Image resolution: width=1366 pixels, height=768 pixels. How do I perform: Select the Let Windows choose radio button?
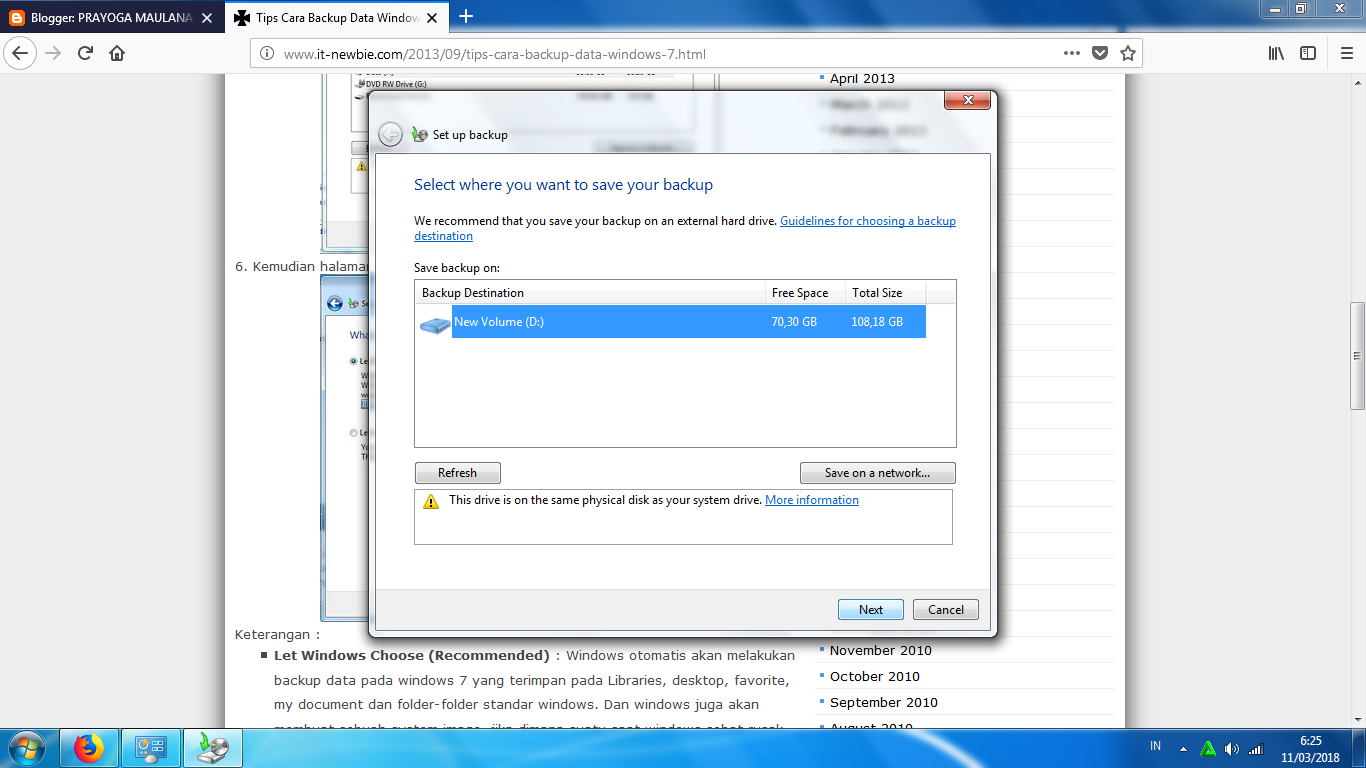[x=353, y=361]
